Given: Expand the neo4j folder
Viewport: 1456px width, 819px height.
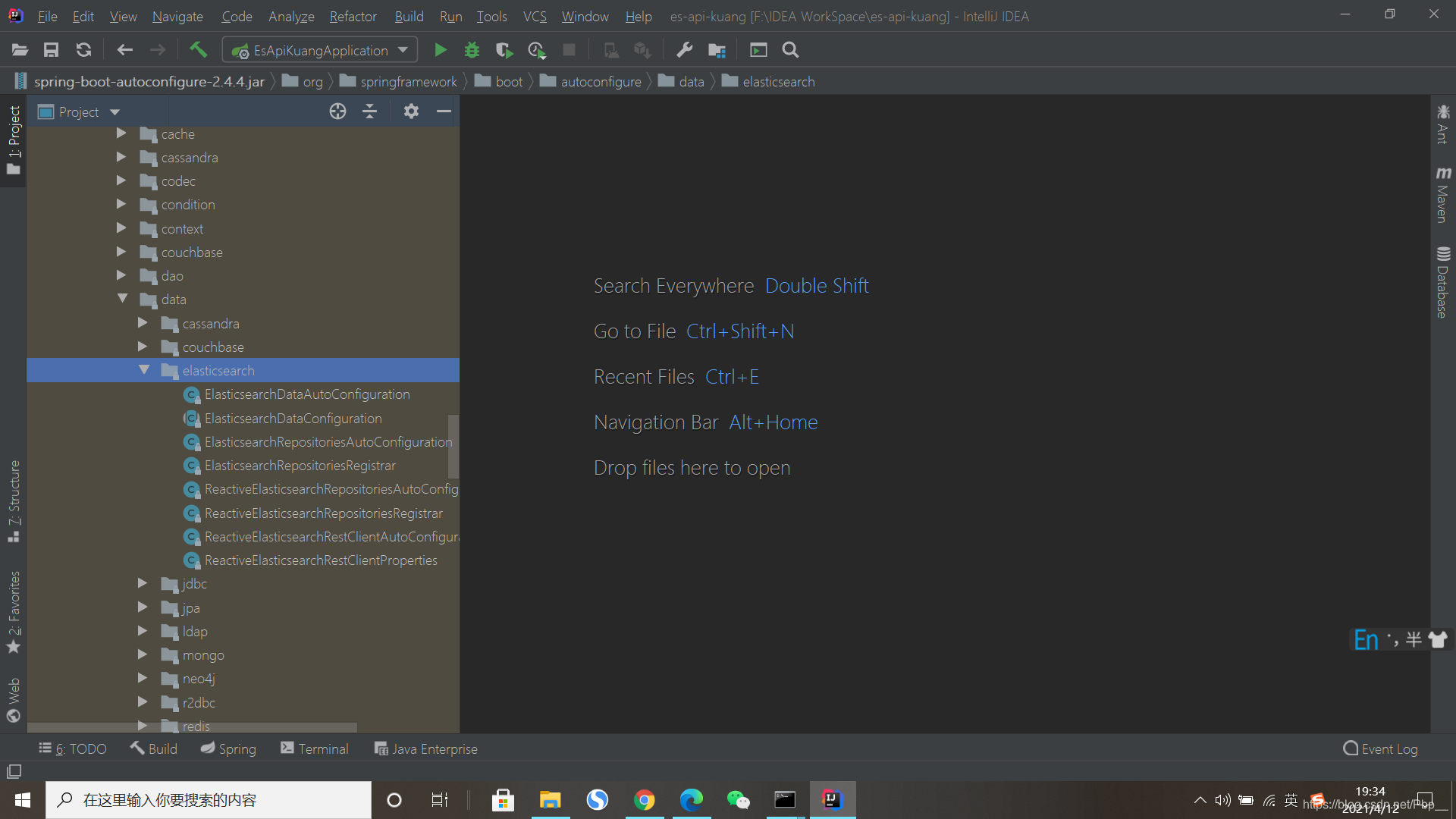Looking at the screenshot, I should tap(143, 678).
